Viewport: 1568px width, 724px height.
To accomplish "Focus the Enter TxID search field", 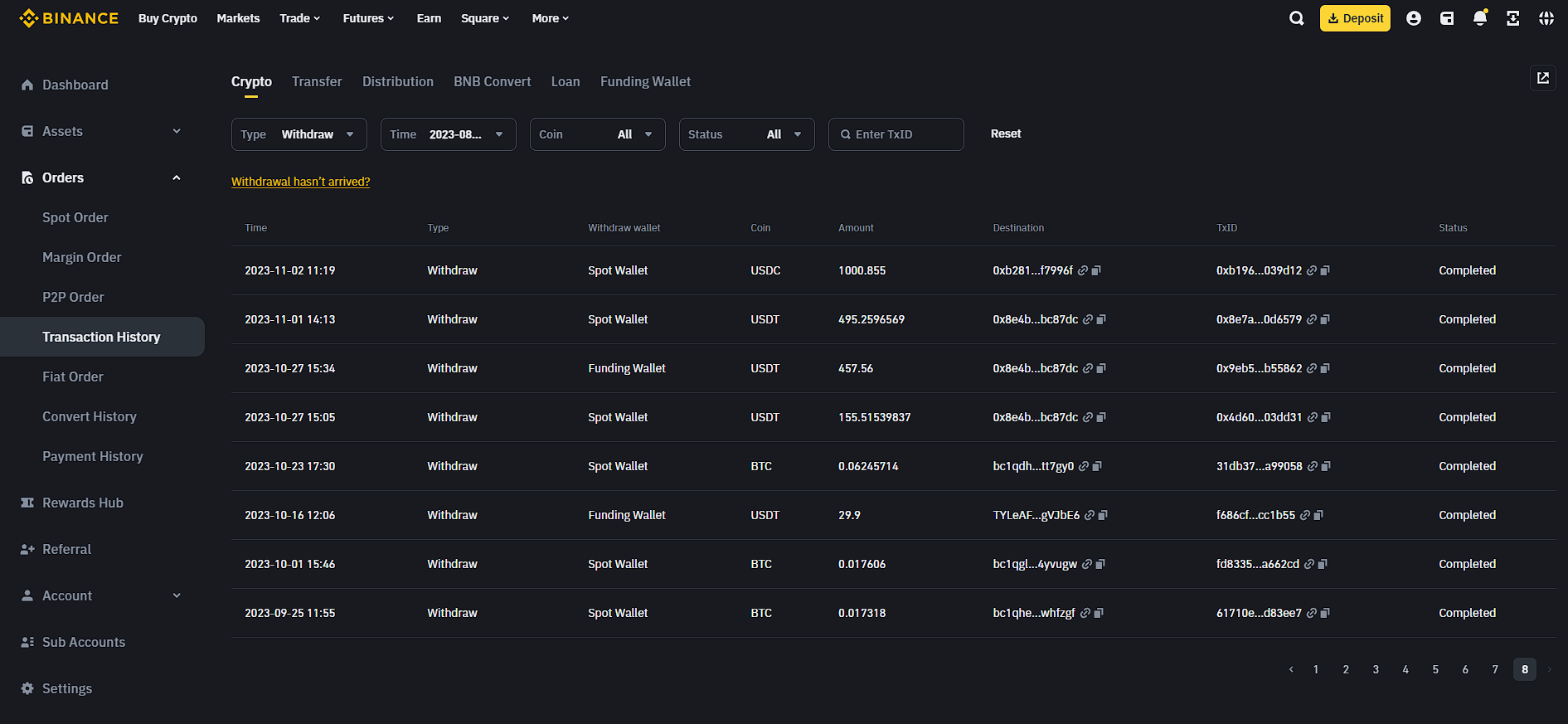I will [896, 134].
